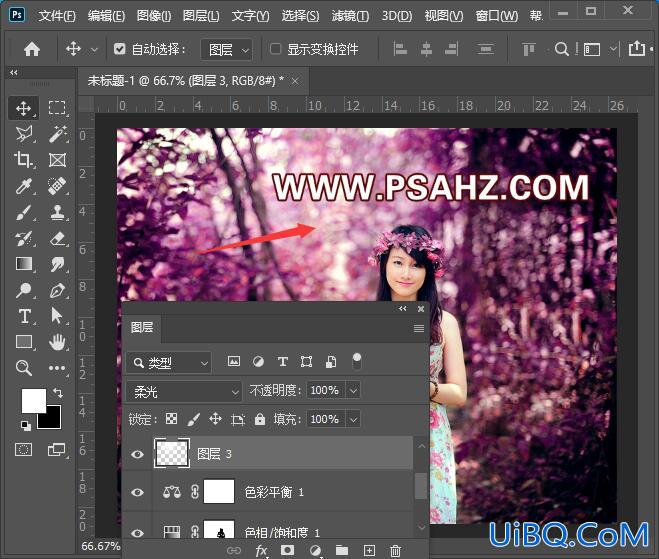Screen dimensions: 659x559
Task: Open the 类型 layer filter dropdown
Action: pyautogui.click(x=169, y=363)
